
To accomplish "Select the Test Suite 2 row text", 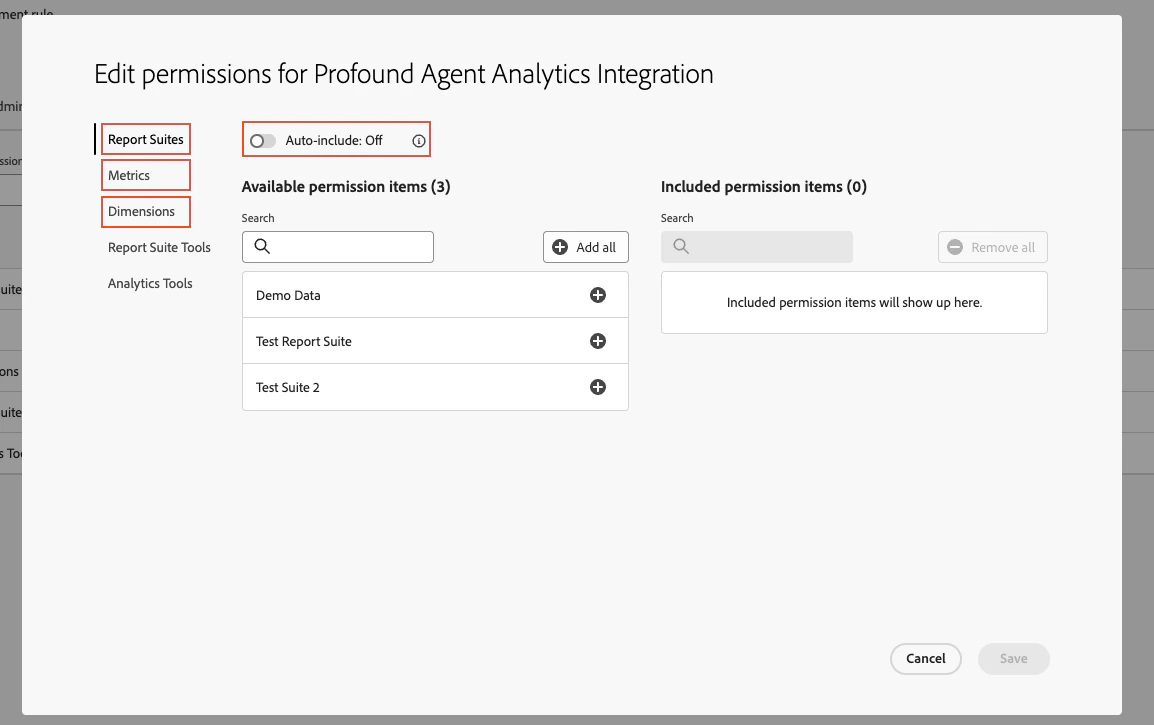I will 287,387.
